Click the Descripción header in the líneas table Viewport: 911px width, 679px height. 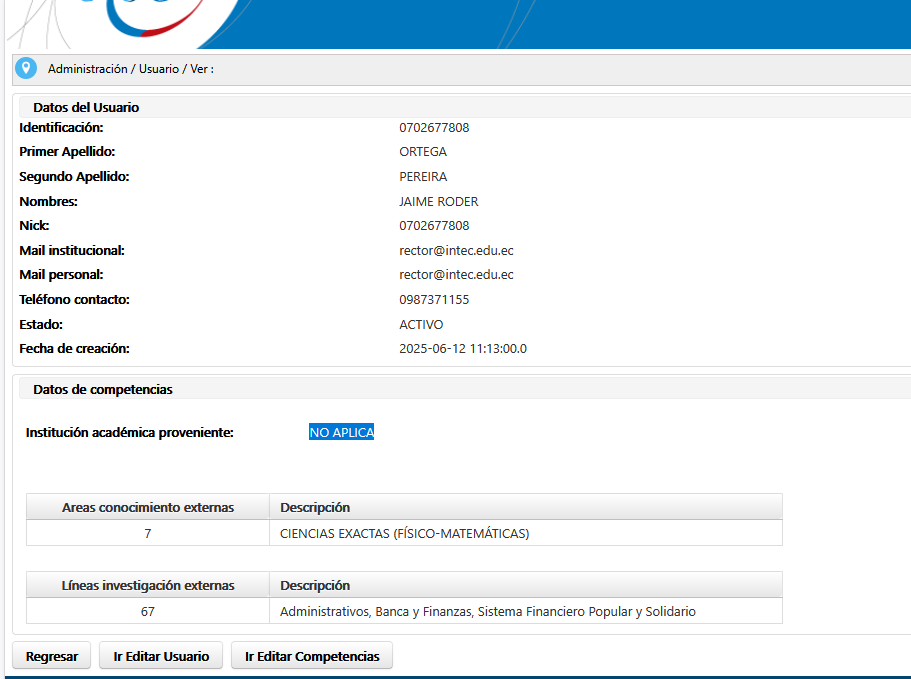(526, 585)
